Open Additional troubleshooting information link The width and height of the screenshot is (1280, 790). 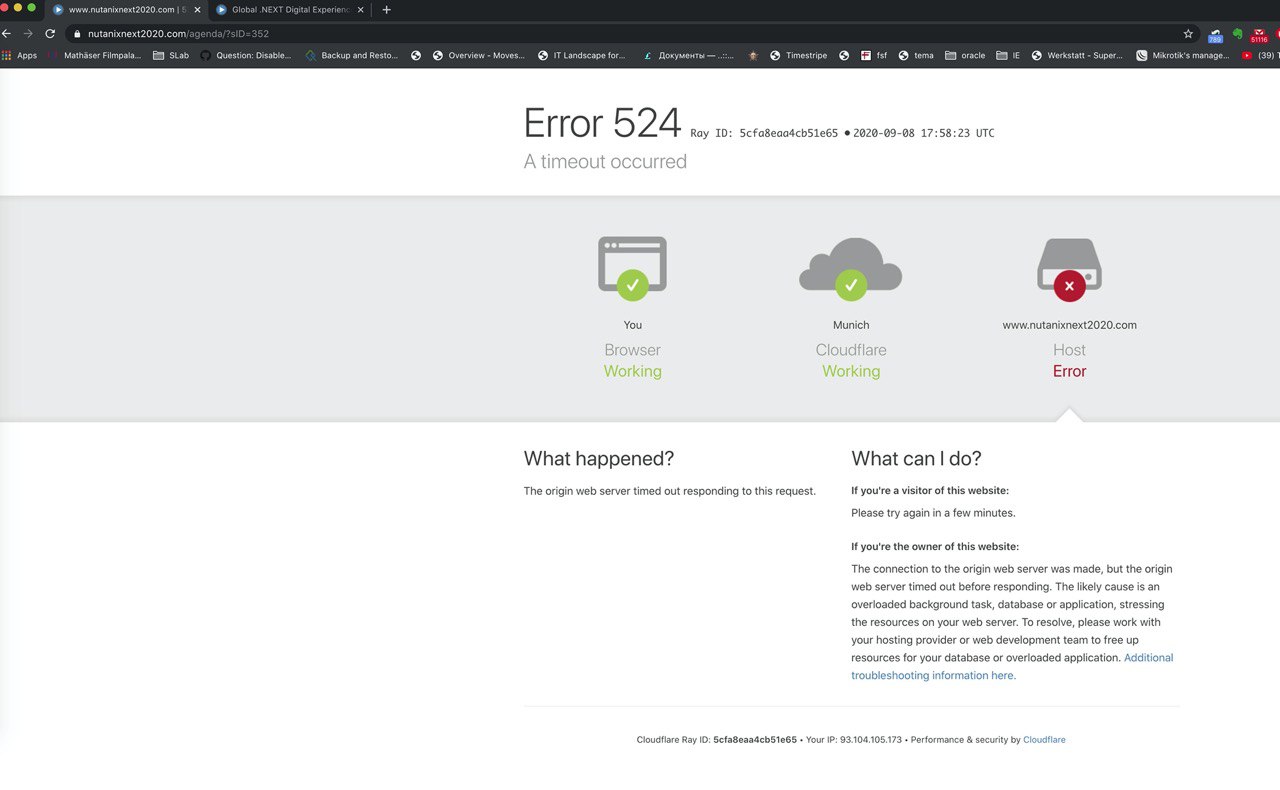1012,666
